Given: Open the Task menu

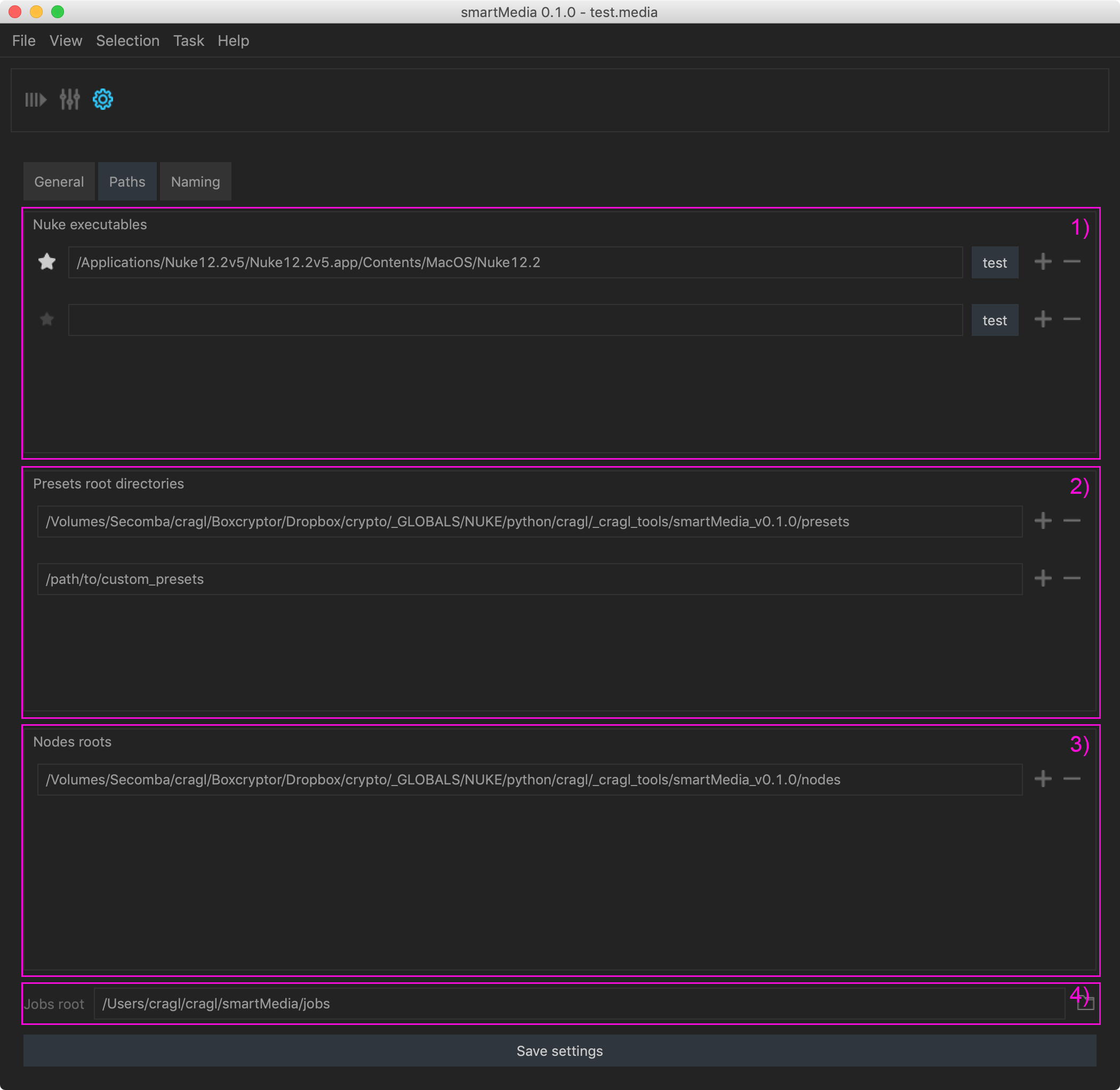Looking at the screenshot, I should 188,41.
